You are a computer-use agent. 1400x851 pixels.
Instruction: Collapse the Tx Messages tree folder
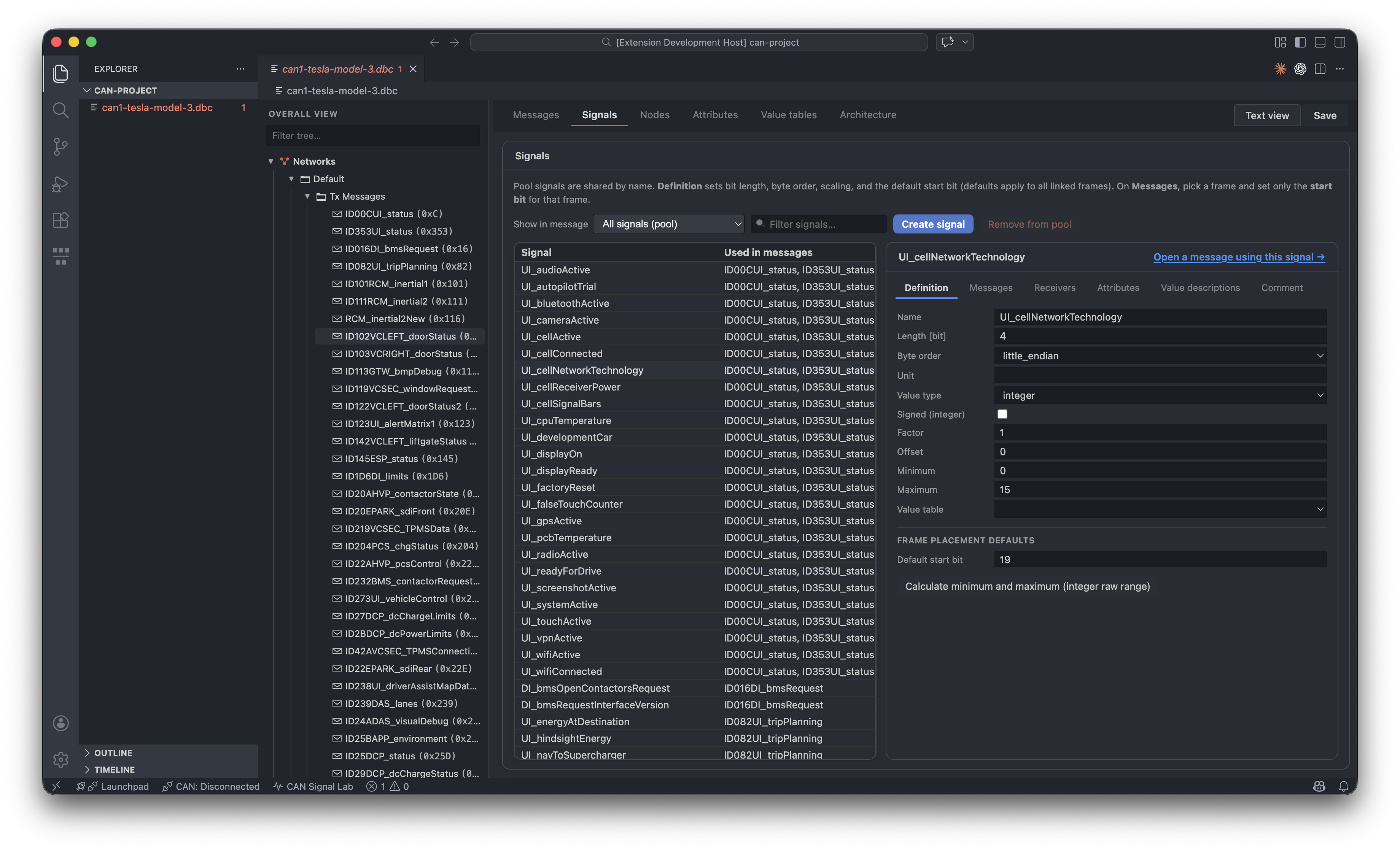pos(307,197)
